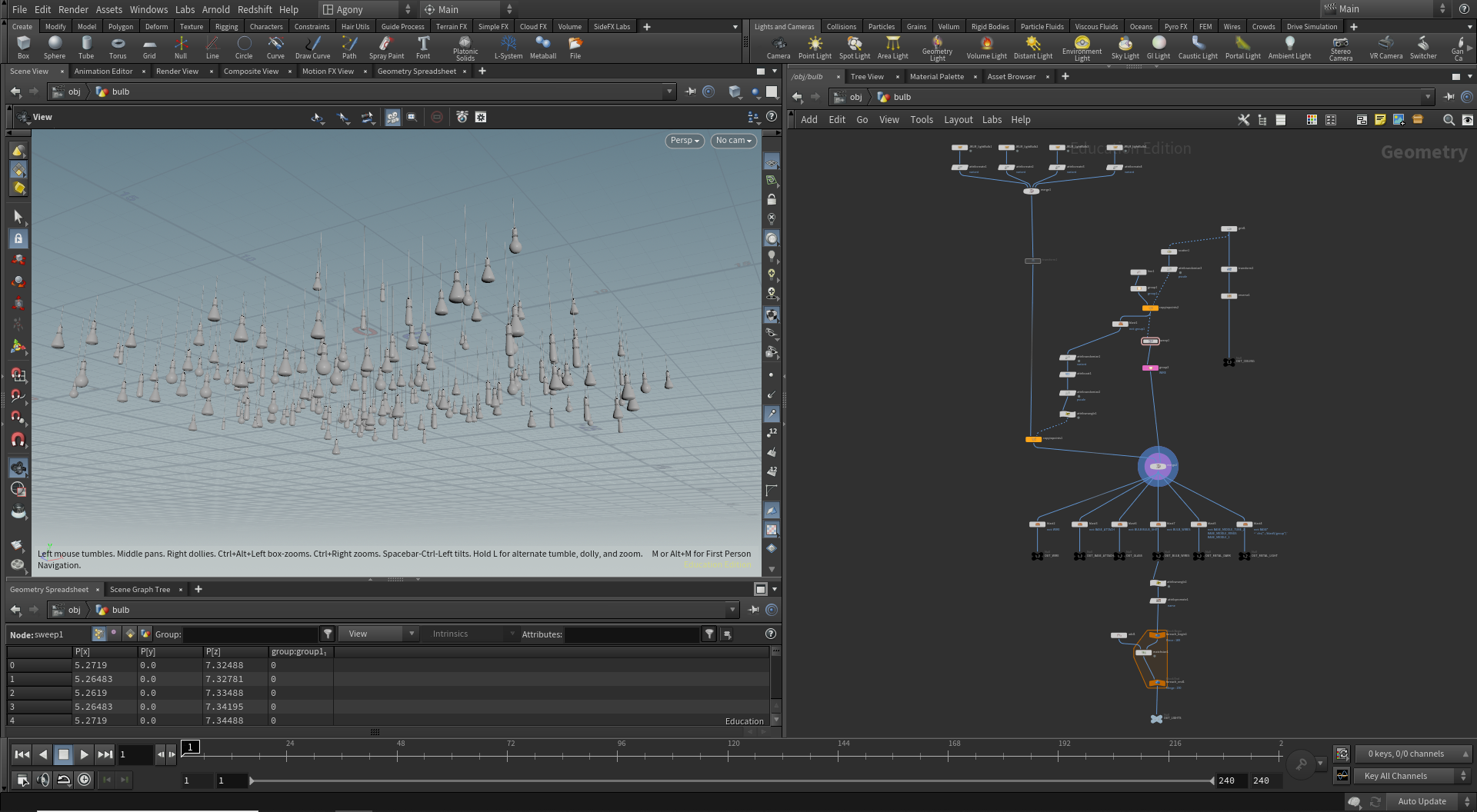Screen dimensions: 1477x812
Task: Open the Render menu
Action: pos(73,9)
